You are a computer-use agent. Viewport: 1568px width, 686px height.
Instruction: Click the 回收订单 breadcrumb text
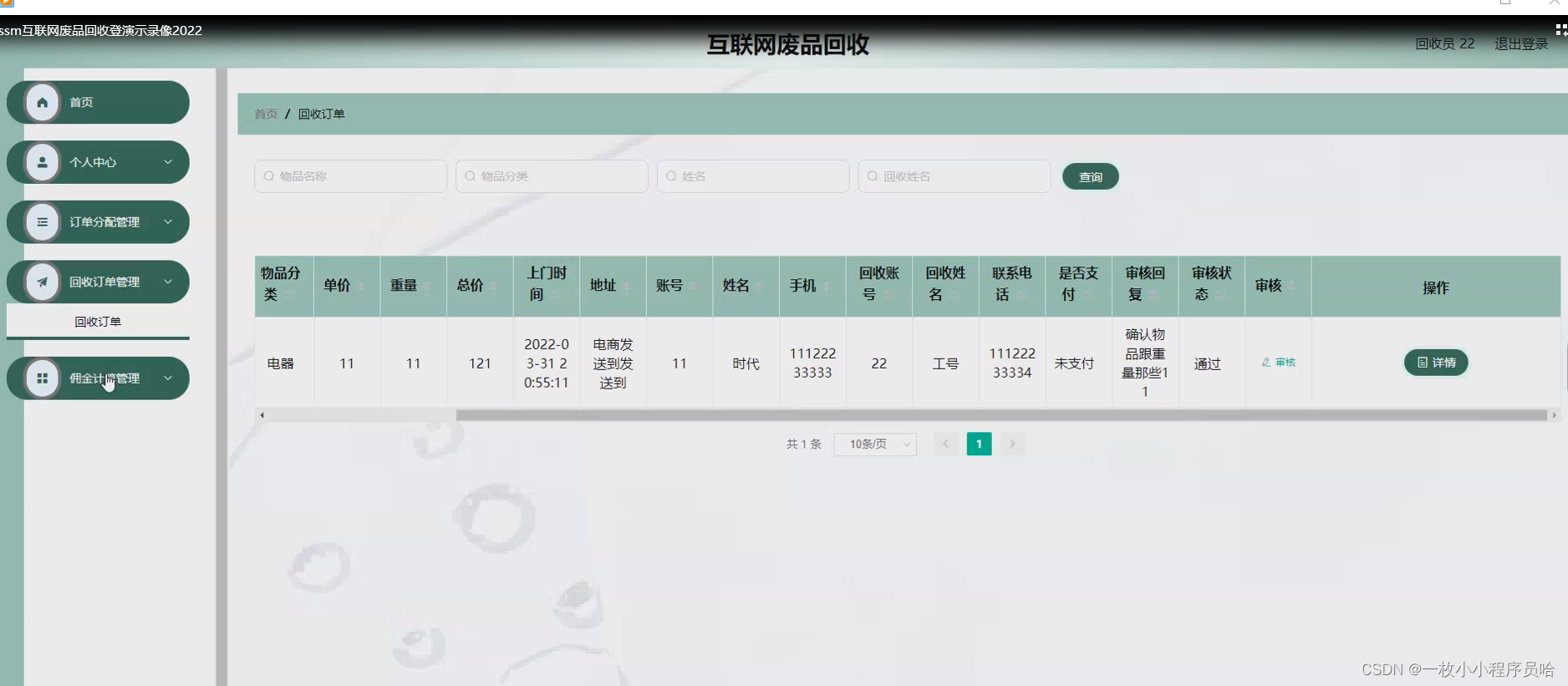[x=322, y=114]
